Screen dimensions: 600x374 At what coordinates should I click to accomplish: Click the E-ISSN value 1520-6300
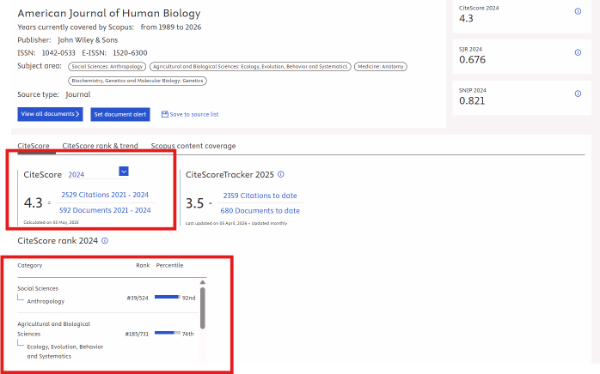click(x=130, y=53)
